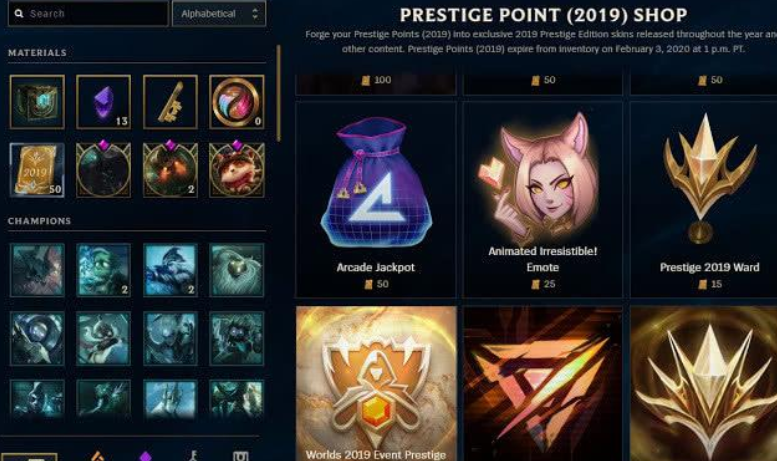777x461 pixels.
Task: Select the 2019 Prestige Points token
Action: pyautogui.click(x=37, y=170)
